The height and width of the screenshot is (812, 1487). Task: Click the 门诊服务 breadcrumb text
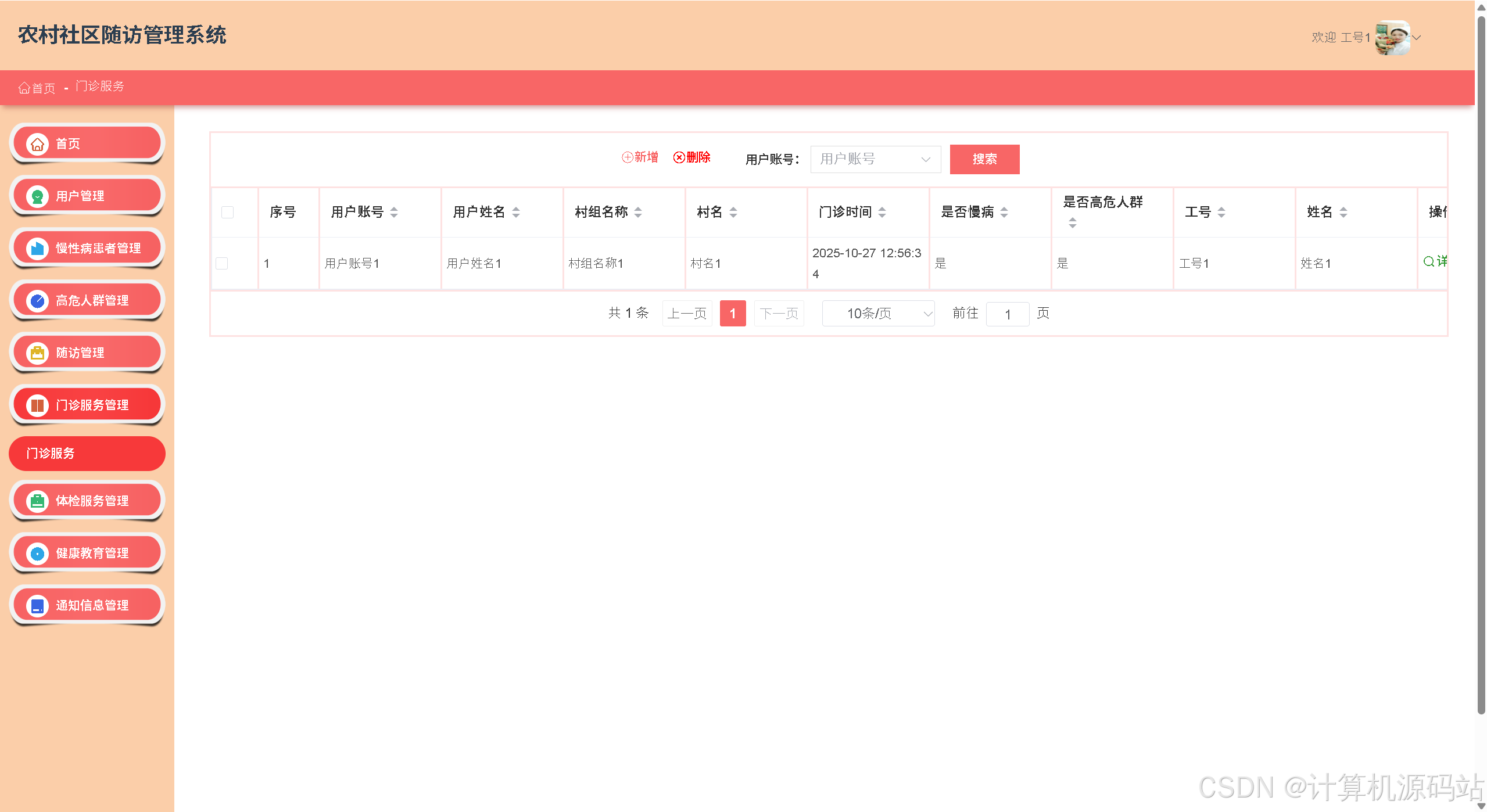[99, 87]
